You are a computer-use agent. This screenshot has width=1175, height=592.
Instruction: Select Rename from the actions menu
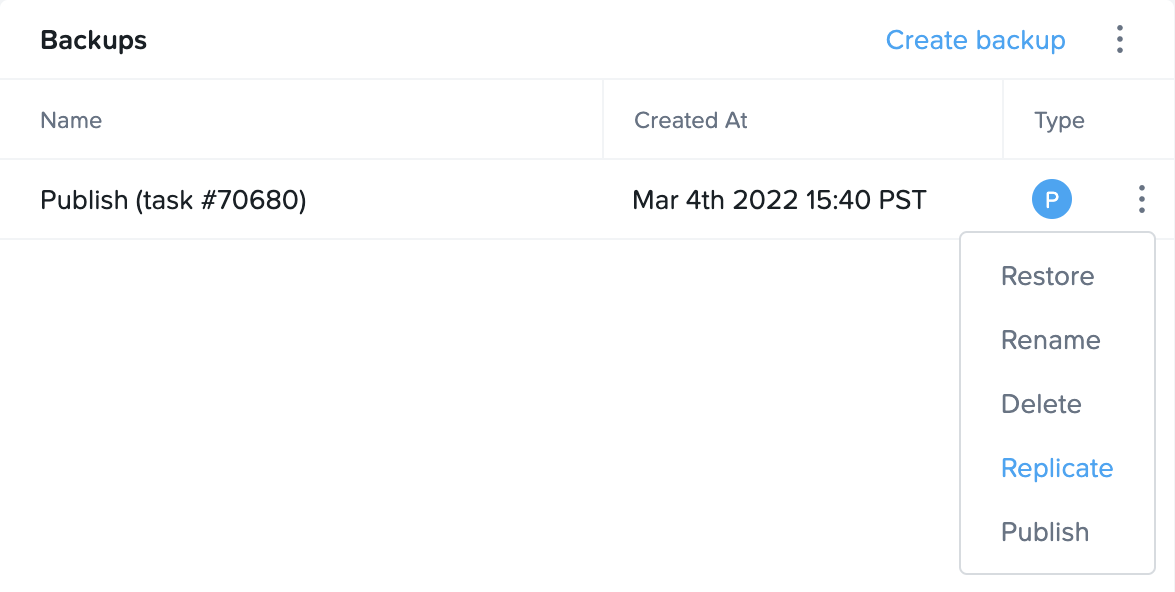[x=1050, y=340]
